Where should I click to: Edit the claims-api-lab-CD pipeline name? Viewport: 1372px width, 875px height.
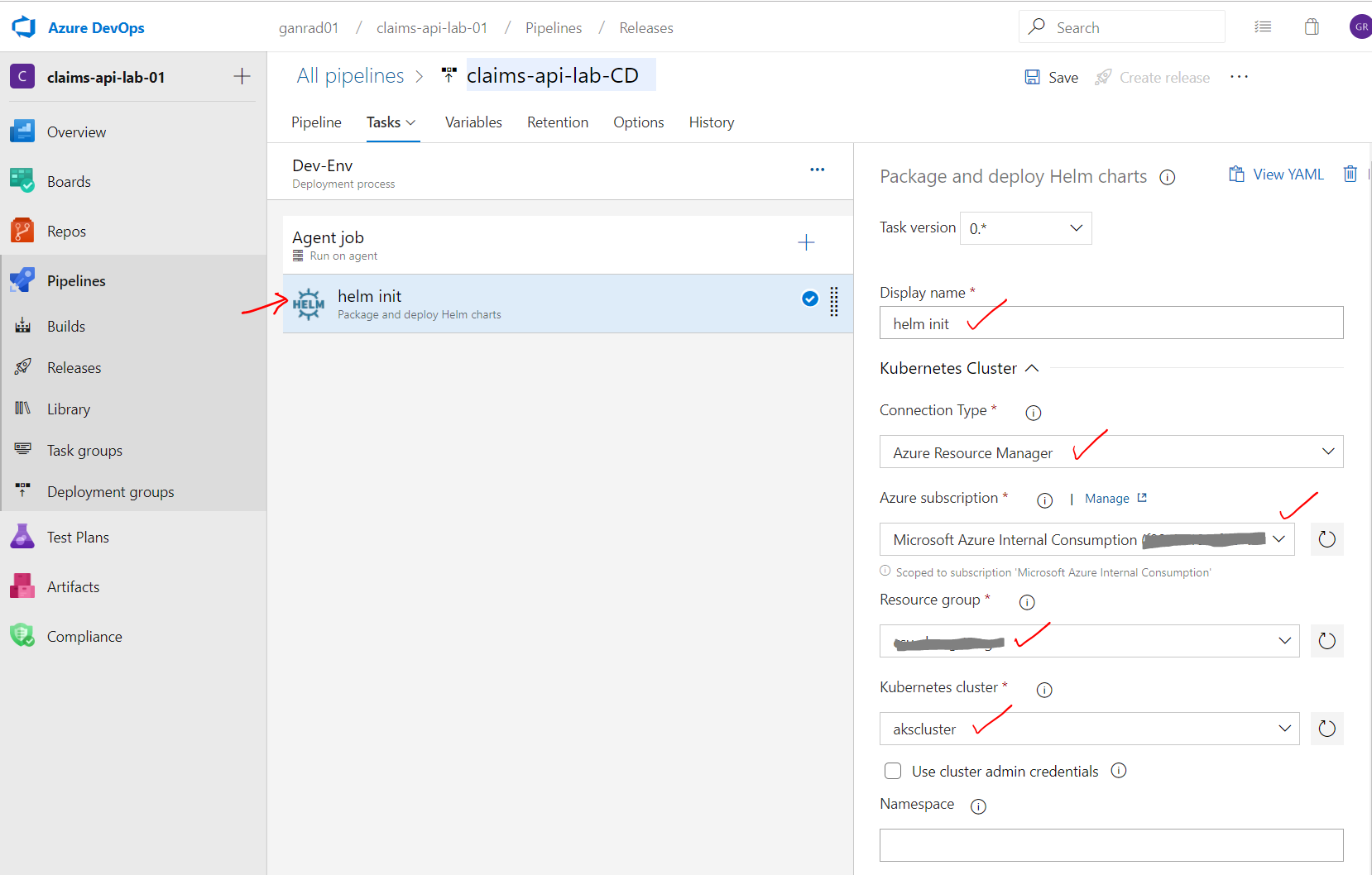[x=561, y=75]
